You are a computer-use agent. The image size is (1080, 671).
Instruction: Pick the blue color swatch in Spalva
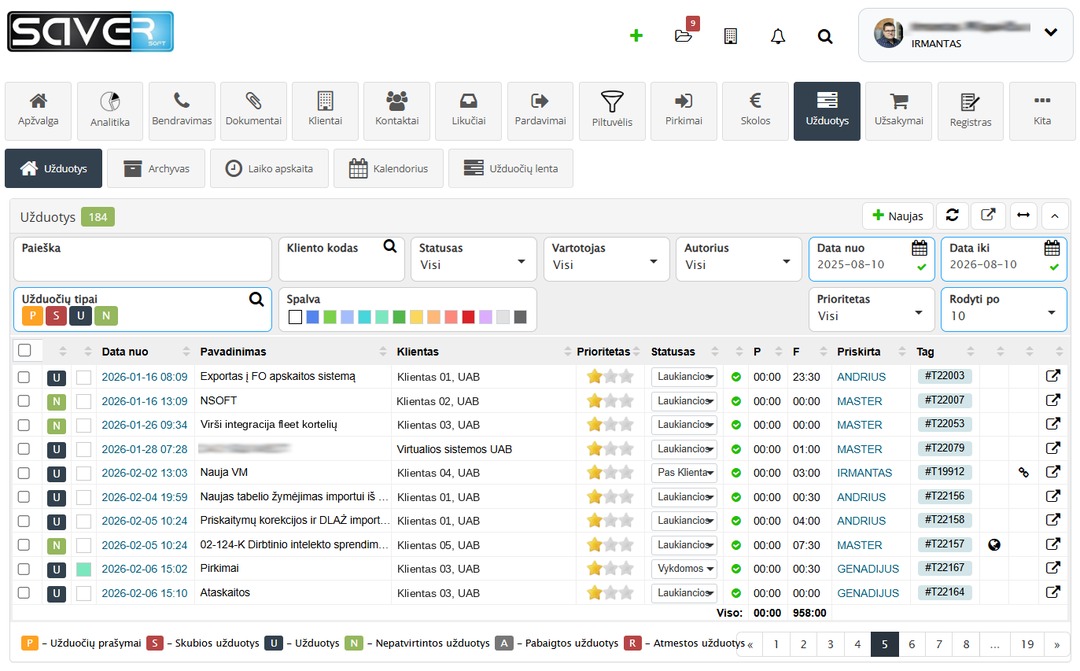coord(313,317)
